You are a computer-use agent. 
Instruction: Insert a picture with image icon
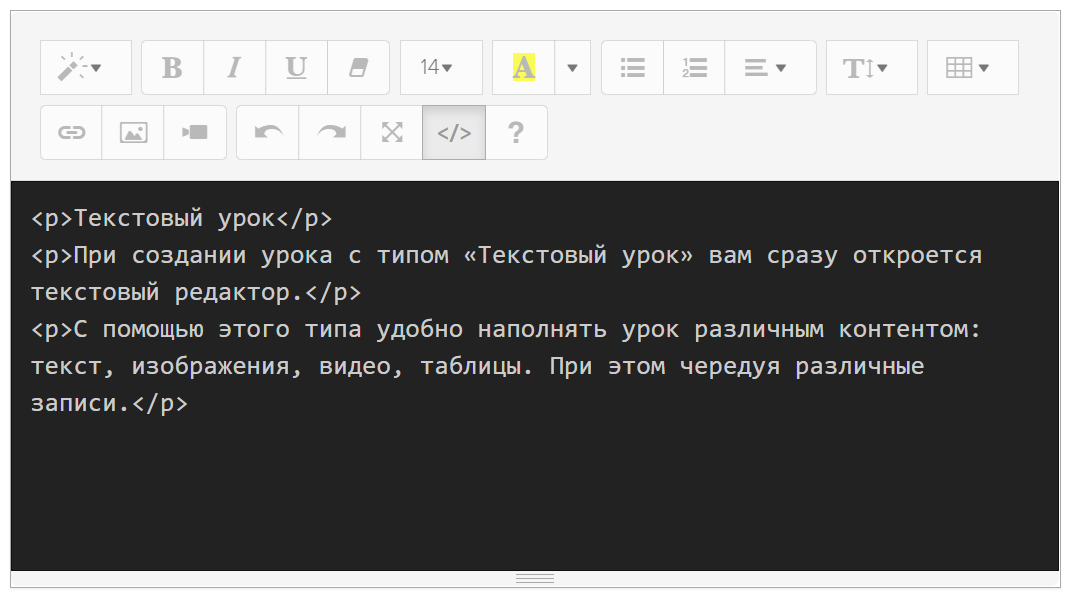click(133, 132)
